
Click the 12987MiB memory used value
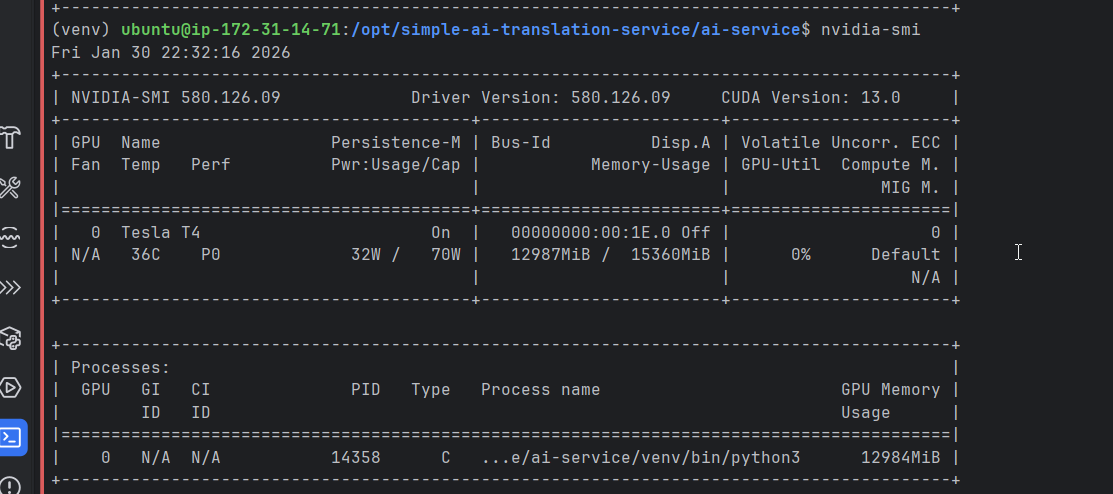click(550, 255)
